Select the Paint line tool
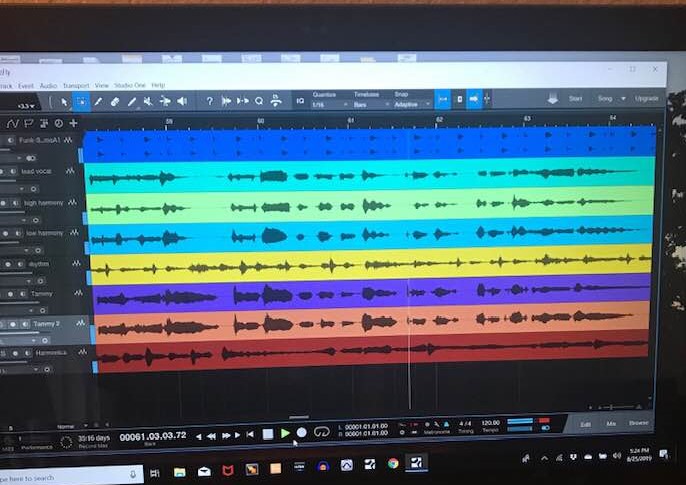 [x=131, y=102]
